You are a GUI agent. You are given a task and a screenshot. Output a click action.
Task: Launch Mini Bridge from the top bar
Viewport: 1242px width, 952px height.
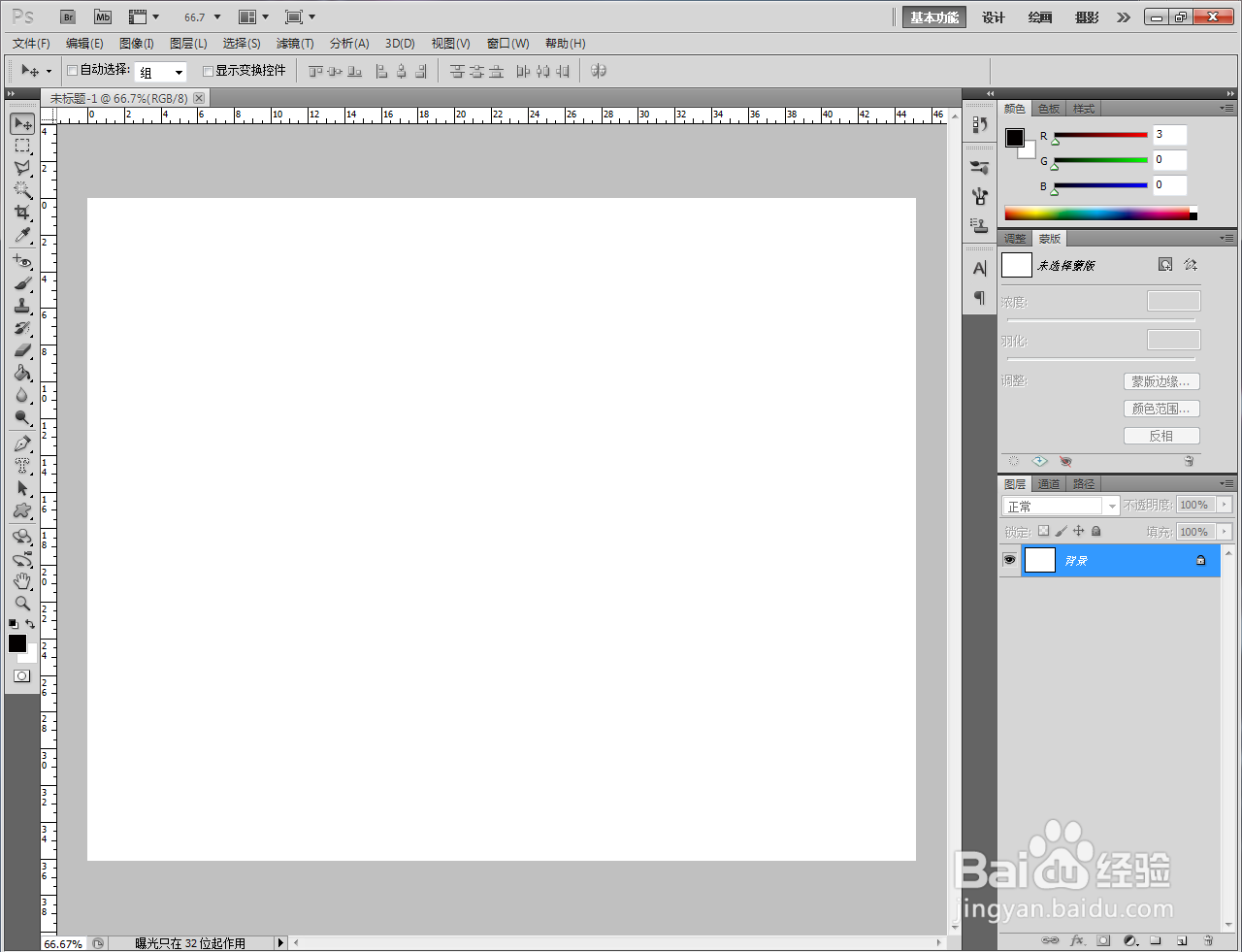point(103,17)
